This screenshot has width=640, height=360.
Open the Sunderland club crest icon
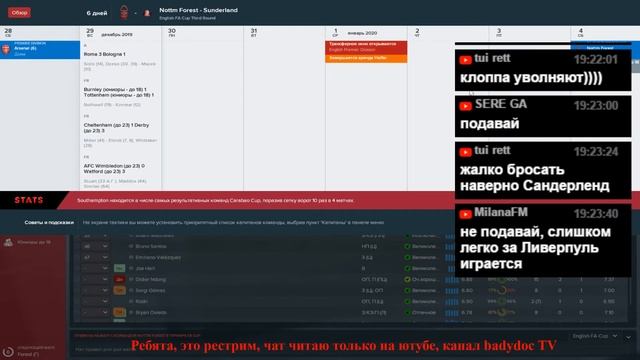pyautogui.click(x=147, y=13)
